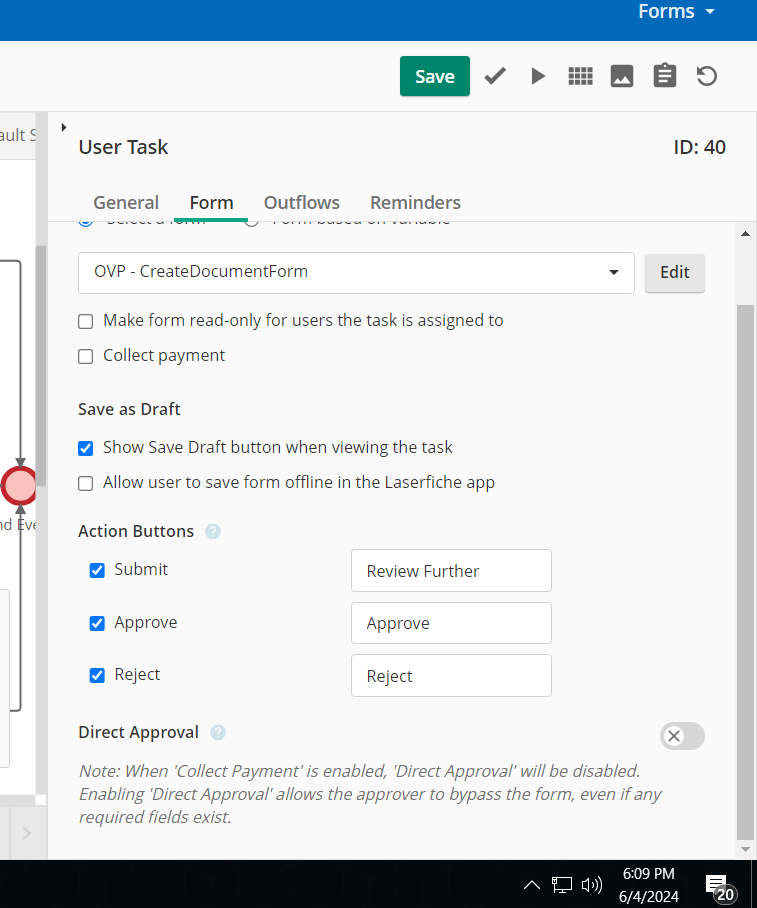Click the panel scrollbar up arrow
This screenshot has width=757, height=908.
click(745, 234)
